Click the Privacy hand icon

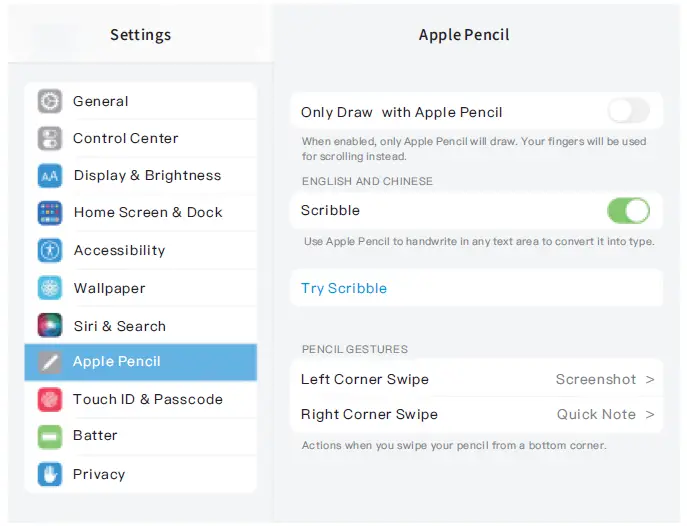tap(50, 474)
